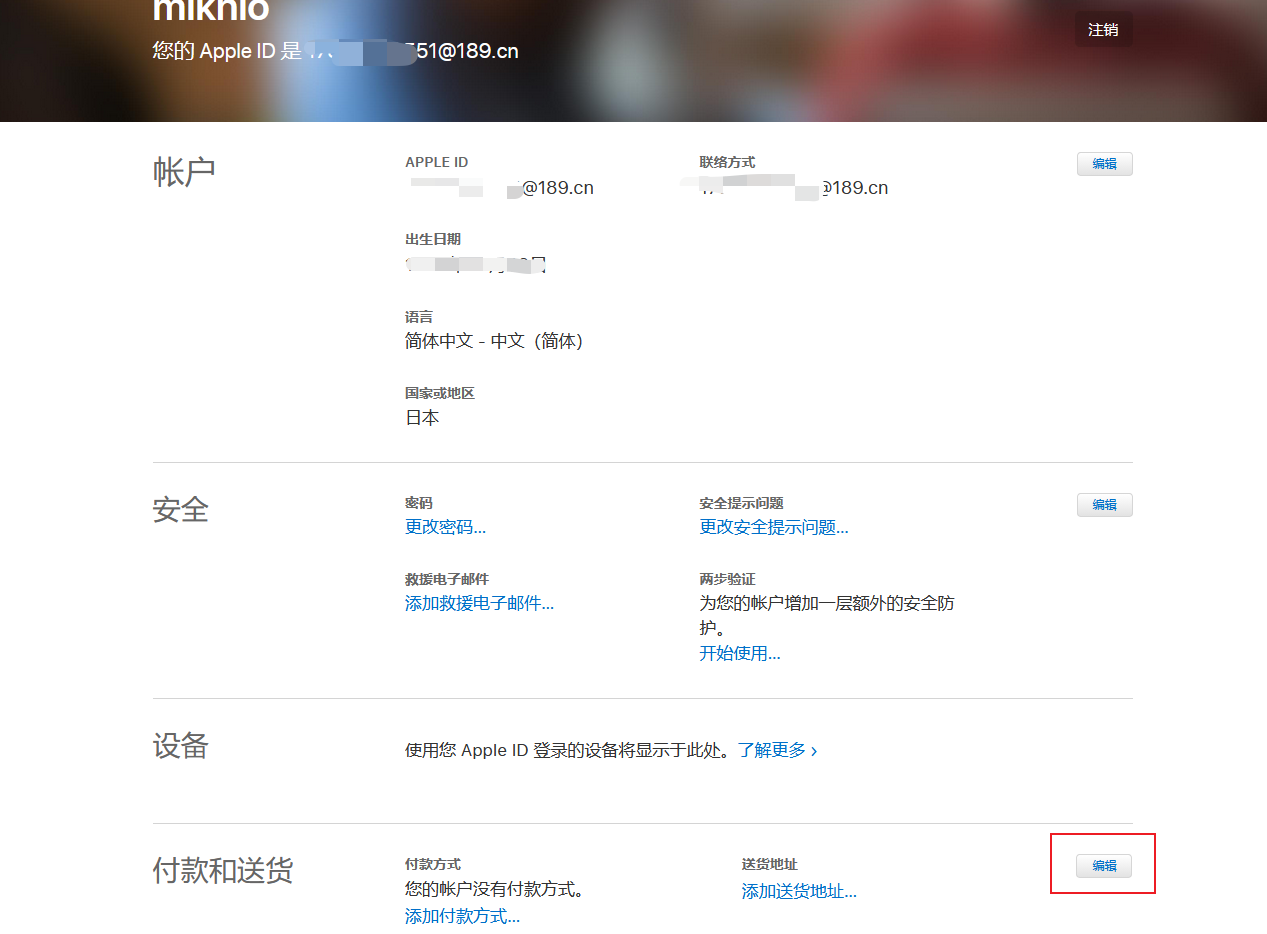Click the miknio username in the header

pyautogui.click(x=211, y=10)
